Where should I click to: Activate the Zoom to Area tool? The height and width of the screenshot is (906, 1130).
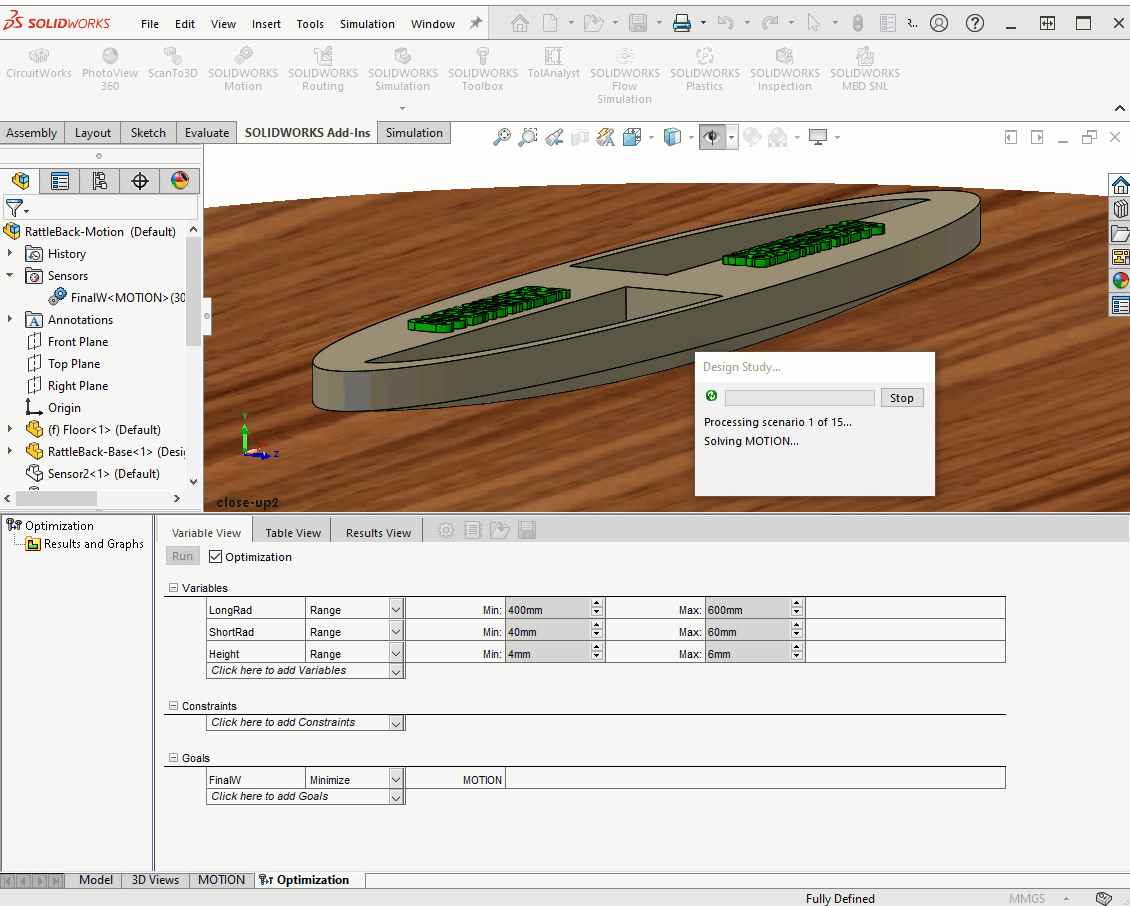point(527,137)
